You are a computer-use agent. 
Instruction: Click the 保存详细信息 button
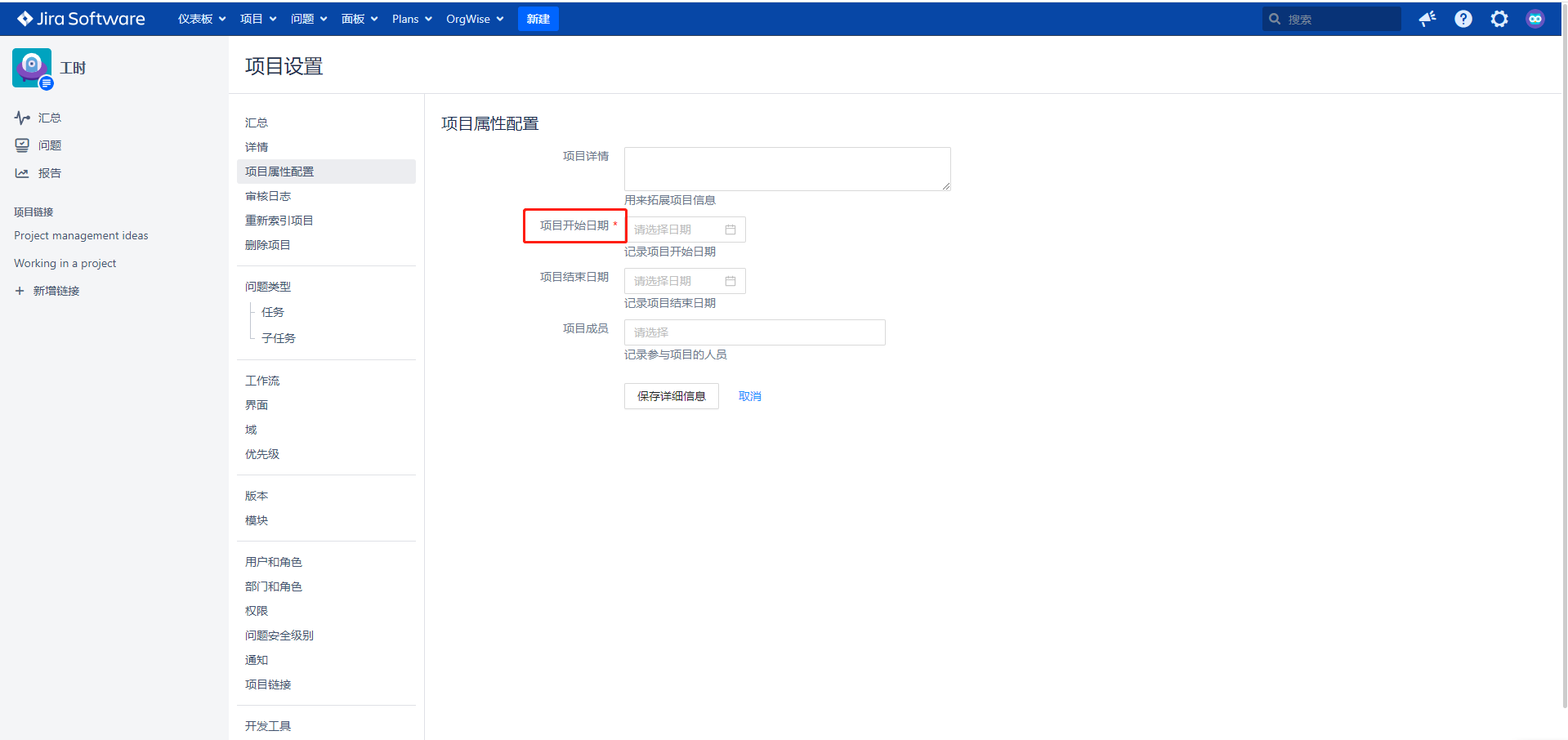[671, 396]
